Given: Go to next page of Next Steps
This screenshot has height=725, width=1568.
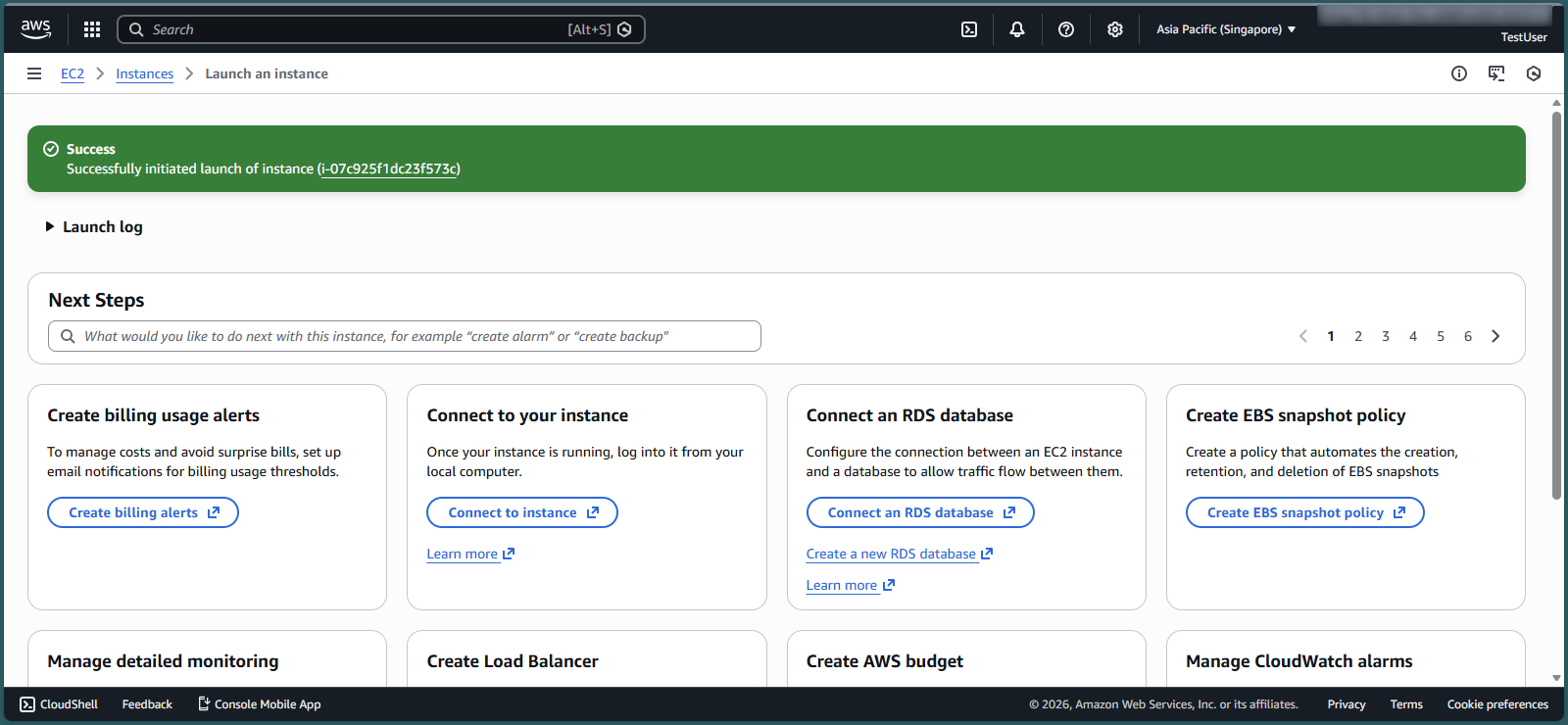Looking at the screenshot, I should (x=1494, y=336).
